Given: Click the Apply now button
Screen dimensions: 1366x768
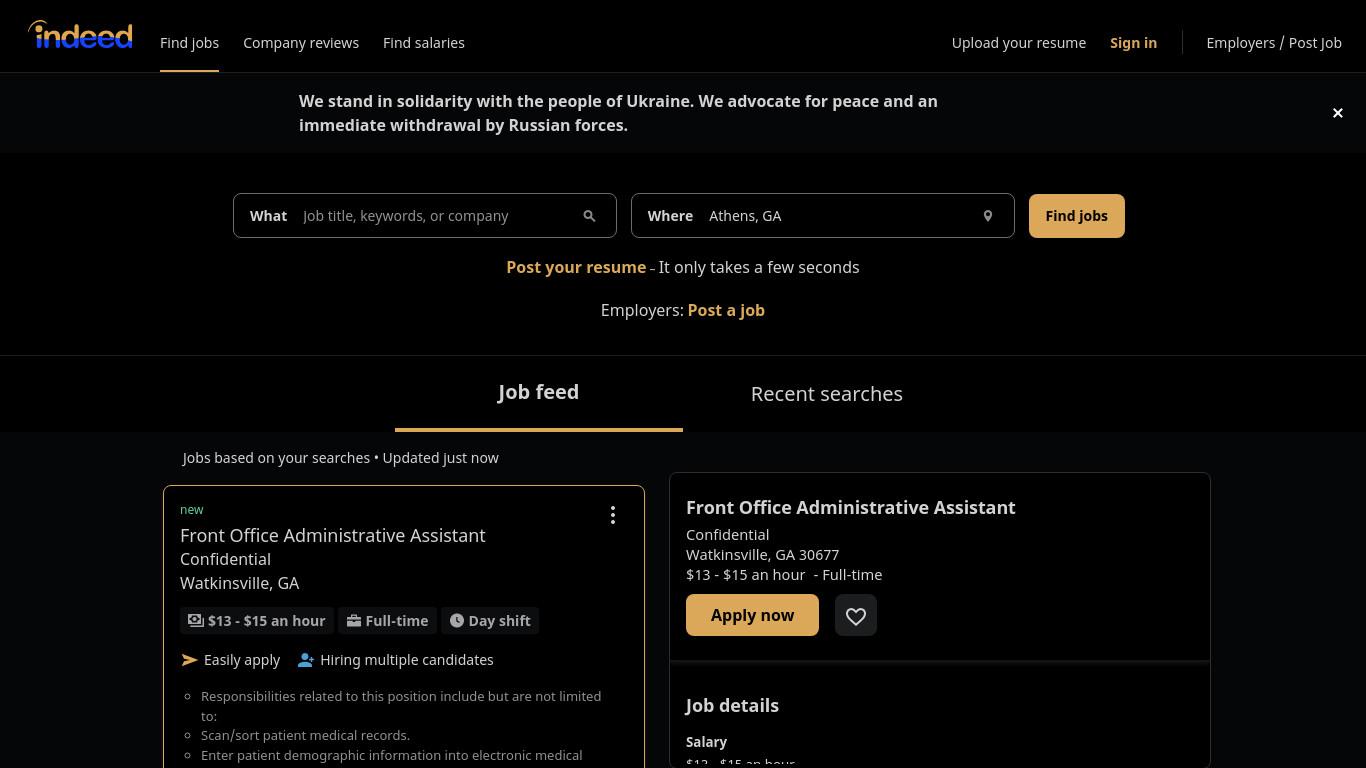Looking at the screenshot, I should point(752,615).
